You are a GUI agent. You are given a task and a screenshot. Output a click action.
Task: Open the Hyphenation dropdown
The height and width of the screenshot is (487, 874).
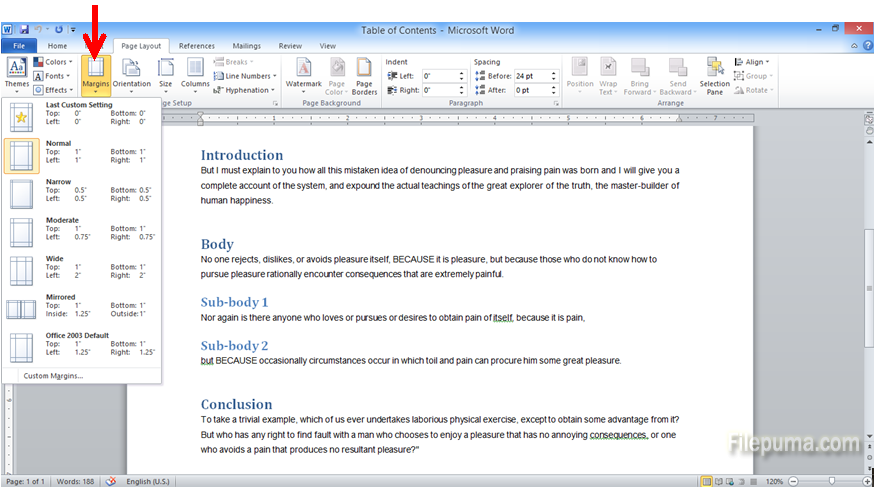click(x=244, y=90)
